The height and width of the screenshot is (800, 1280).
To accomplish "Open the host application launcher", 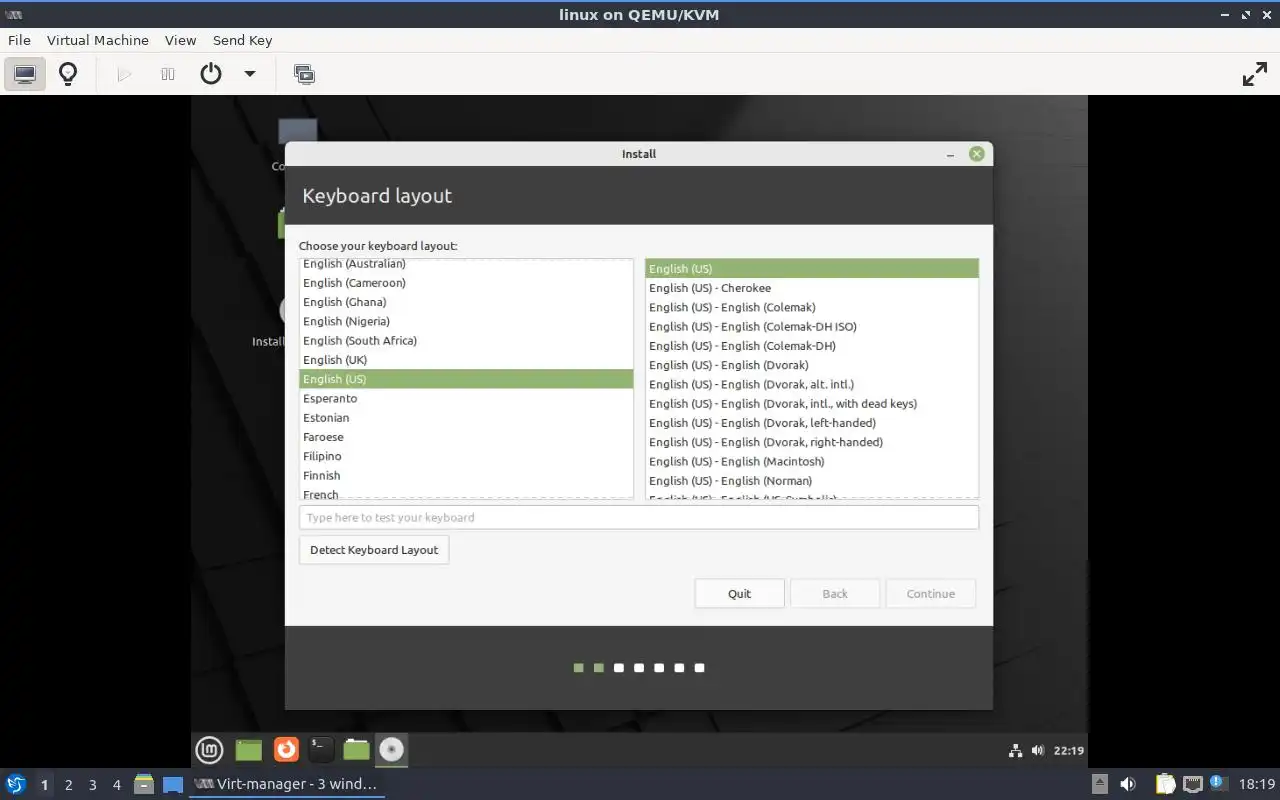I will tap(15, 784).
